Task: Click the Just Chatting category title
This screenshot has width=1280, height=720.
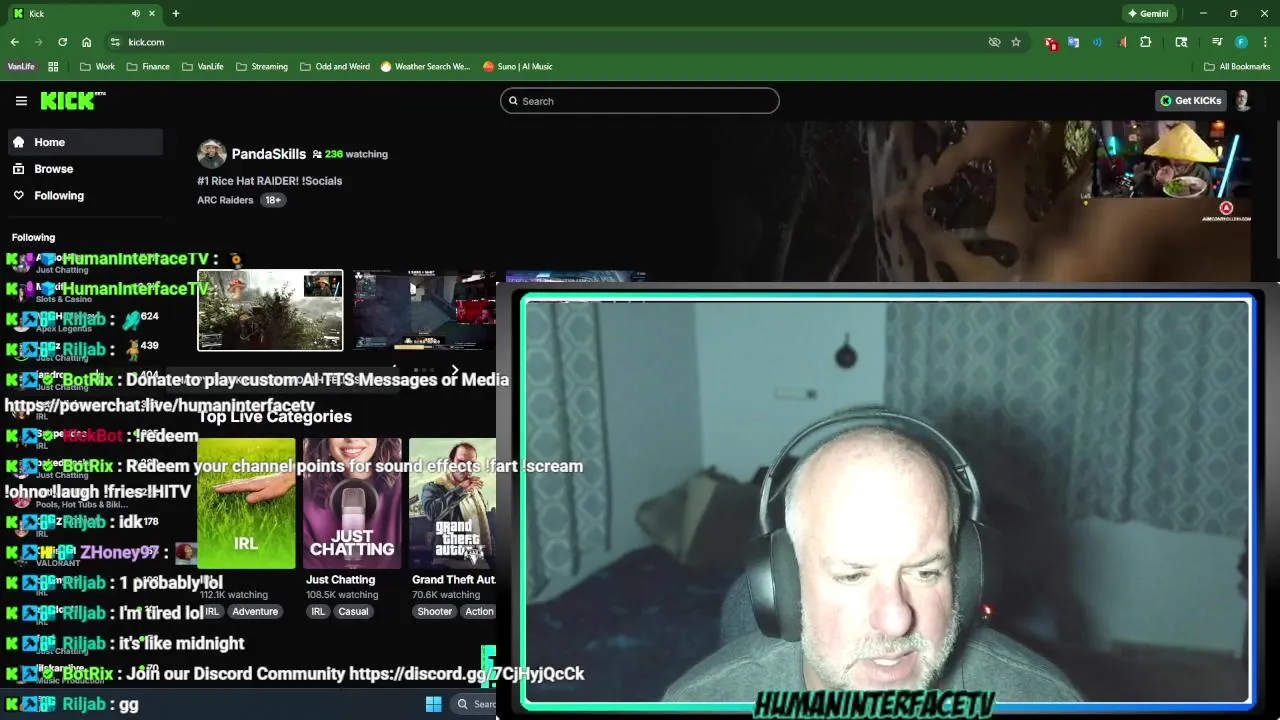Action: 341,580
